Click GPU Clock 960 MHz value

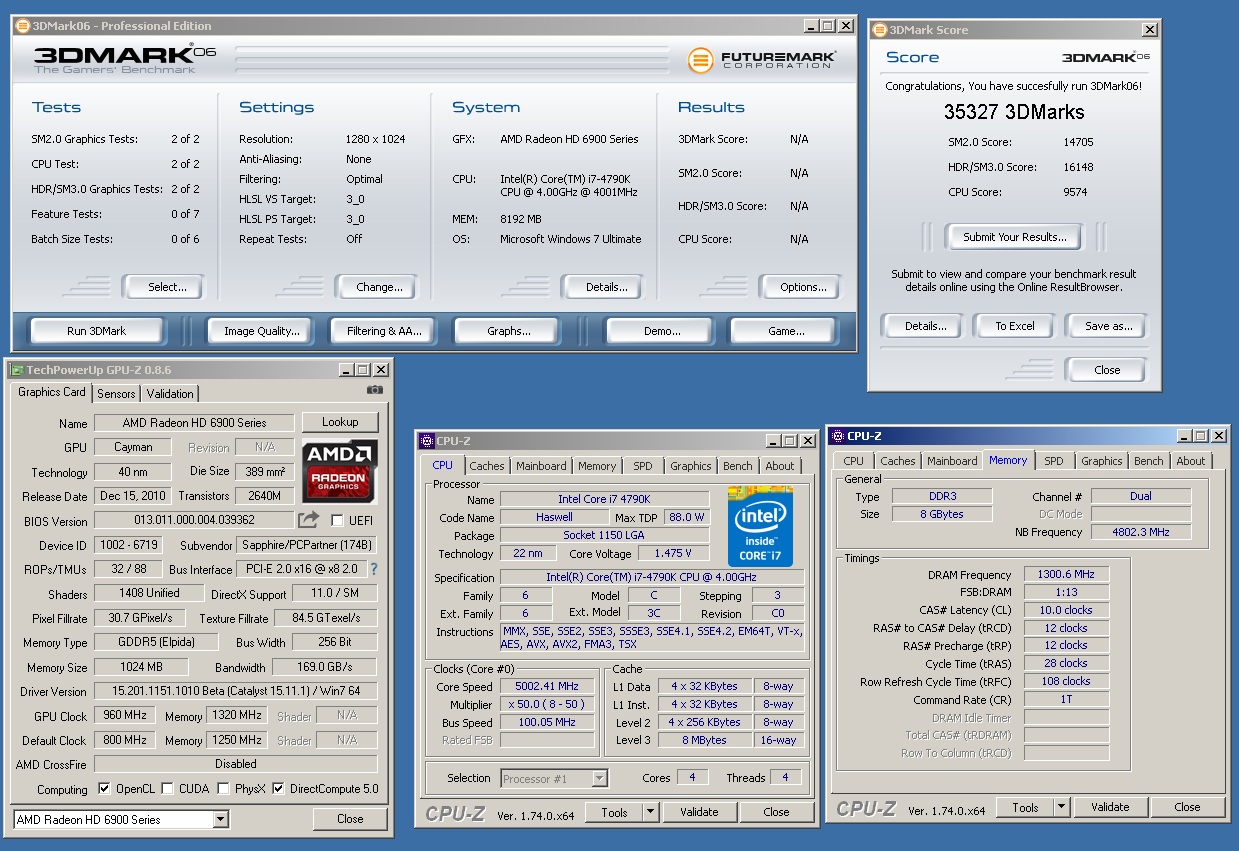pyautogui.click(x=124, y=716)
